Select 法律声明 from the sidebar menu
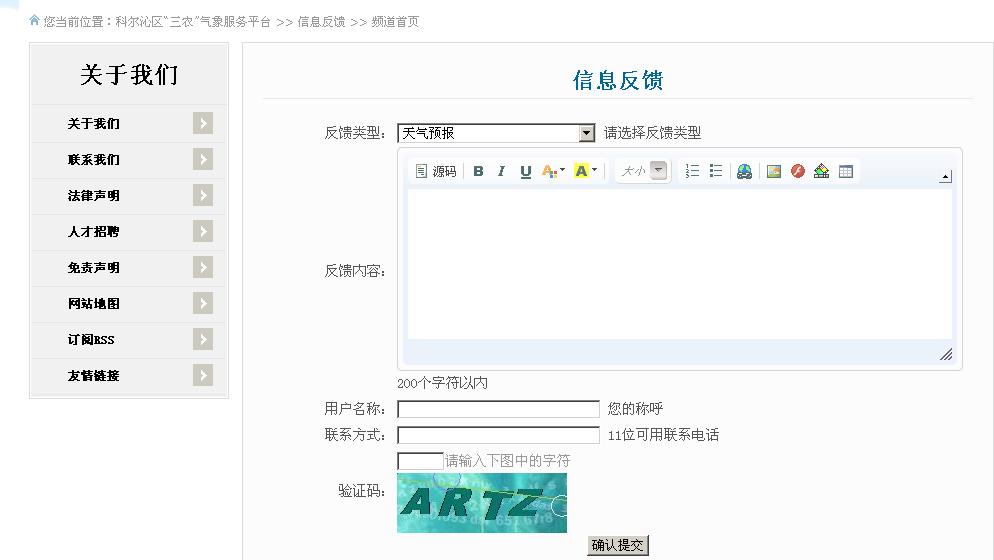994x560 pixels. click(x=94, y=196)
